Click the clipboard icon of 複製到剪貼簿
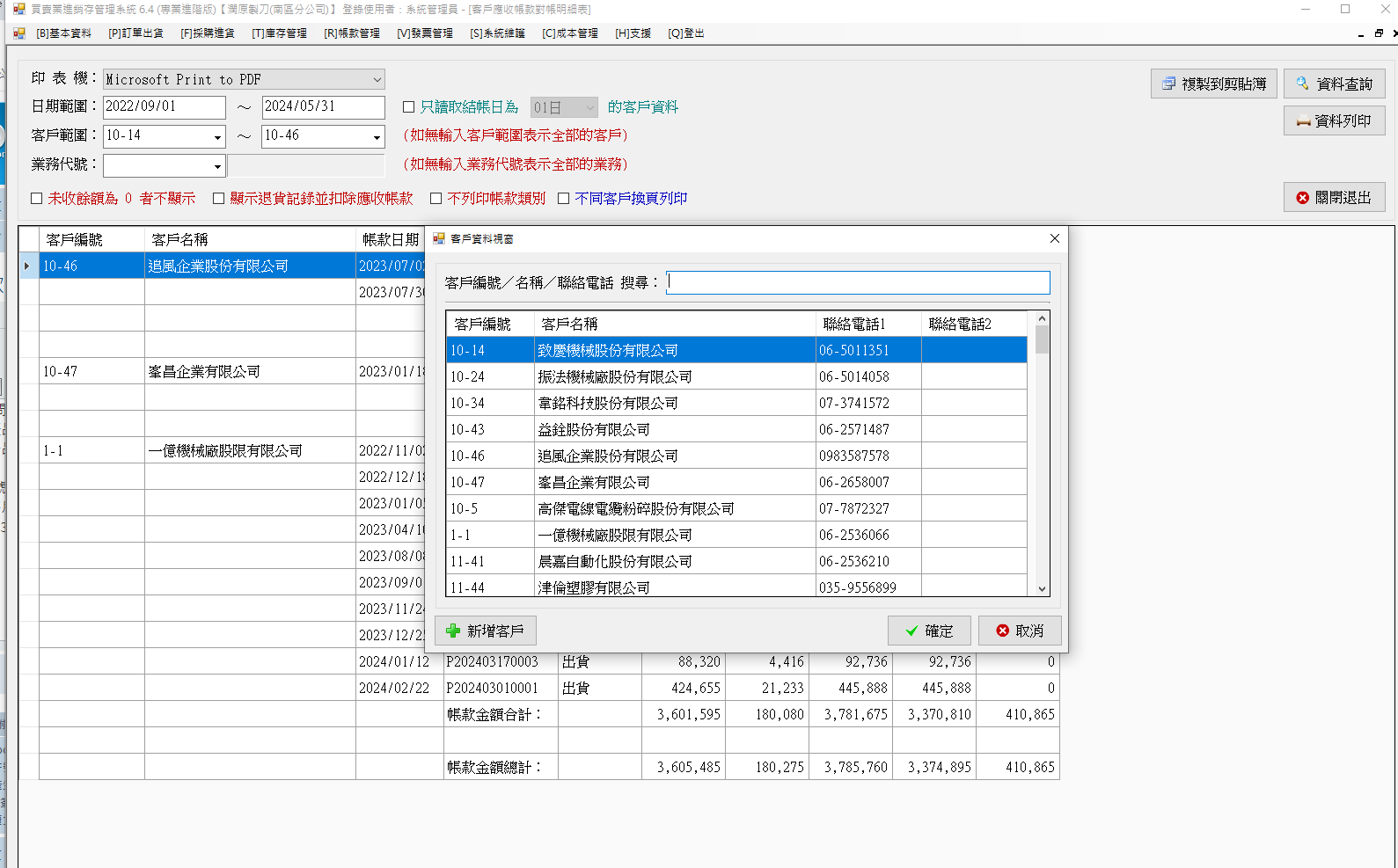Viewport: 1398px width, 868px height. tap(1168, 84)
